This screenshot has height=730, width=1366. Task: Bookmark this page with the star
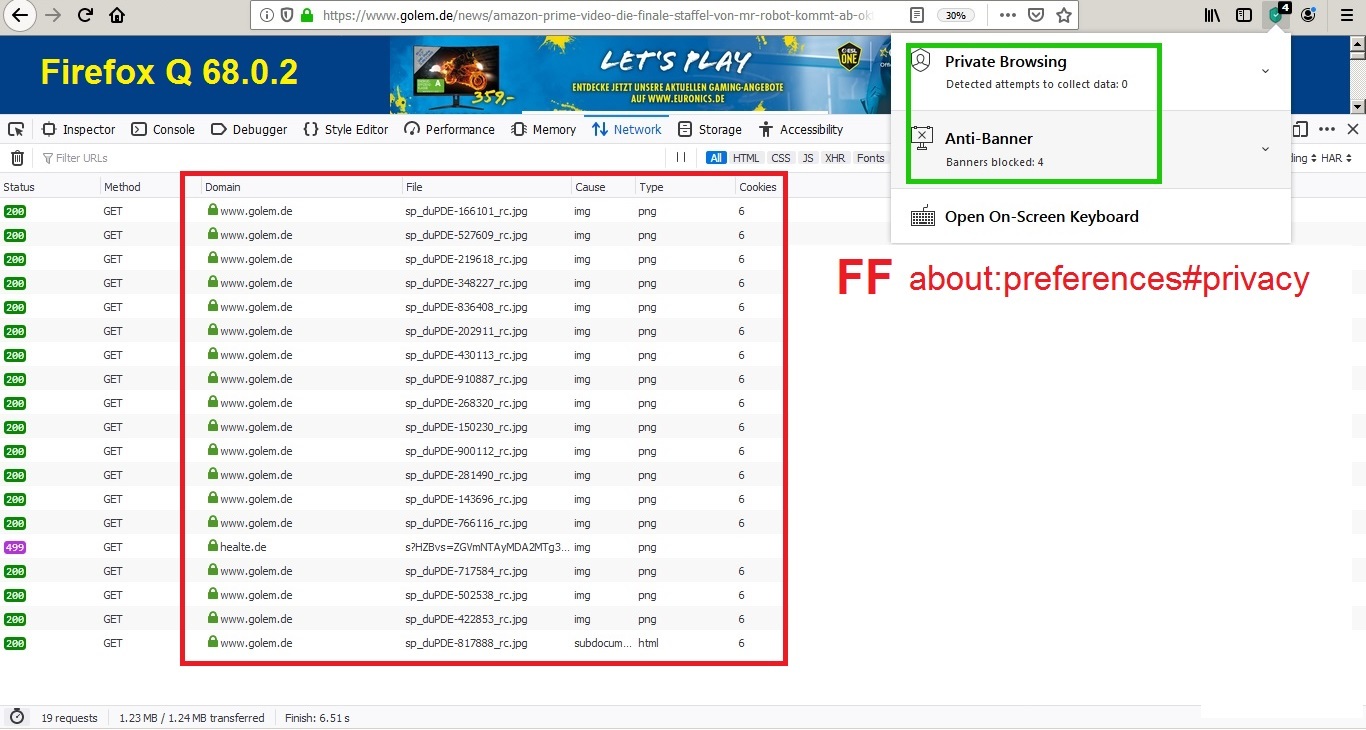1064,15
